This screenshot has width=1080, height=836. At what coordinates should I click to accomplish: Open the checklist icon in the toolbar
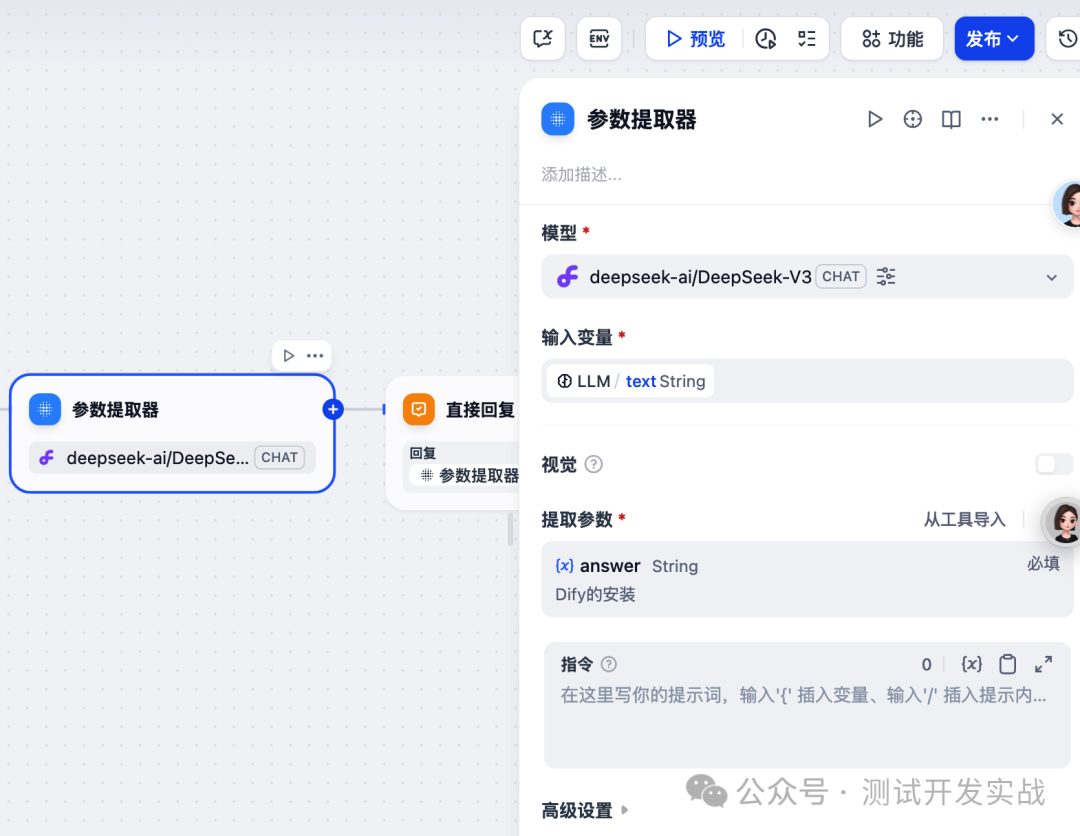pos(807,39)
